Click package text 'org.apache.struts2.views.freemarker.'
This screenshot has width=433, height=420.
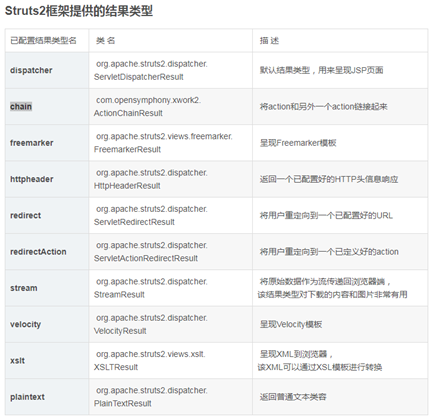[x=164, y=137]
